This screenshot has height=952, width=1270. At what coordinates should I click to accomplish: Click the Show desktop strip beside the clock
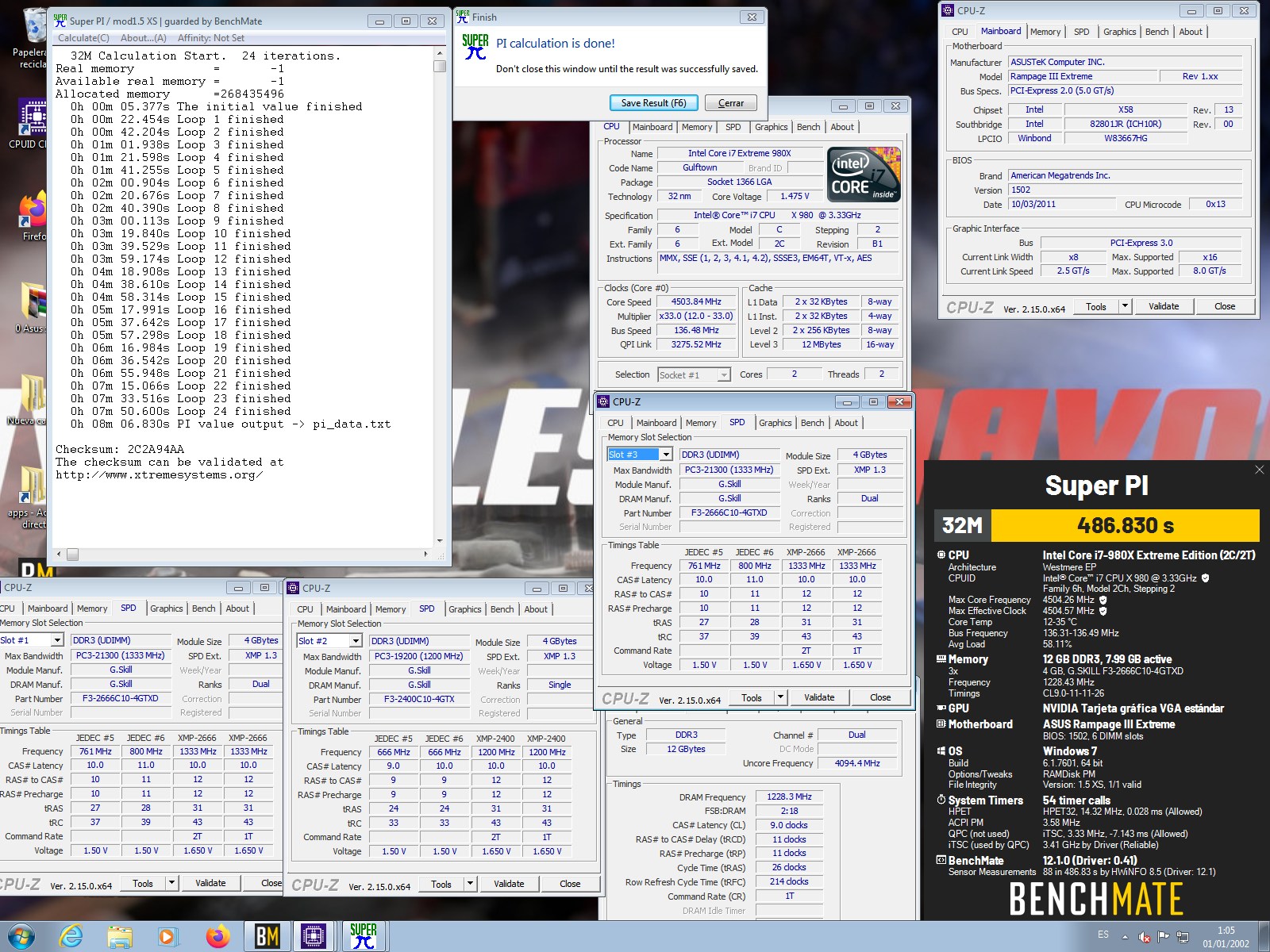tap(1264, 937)
